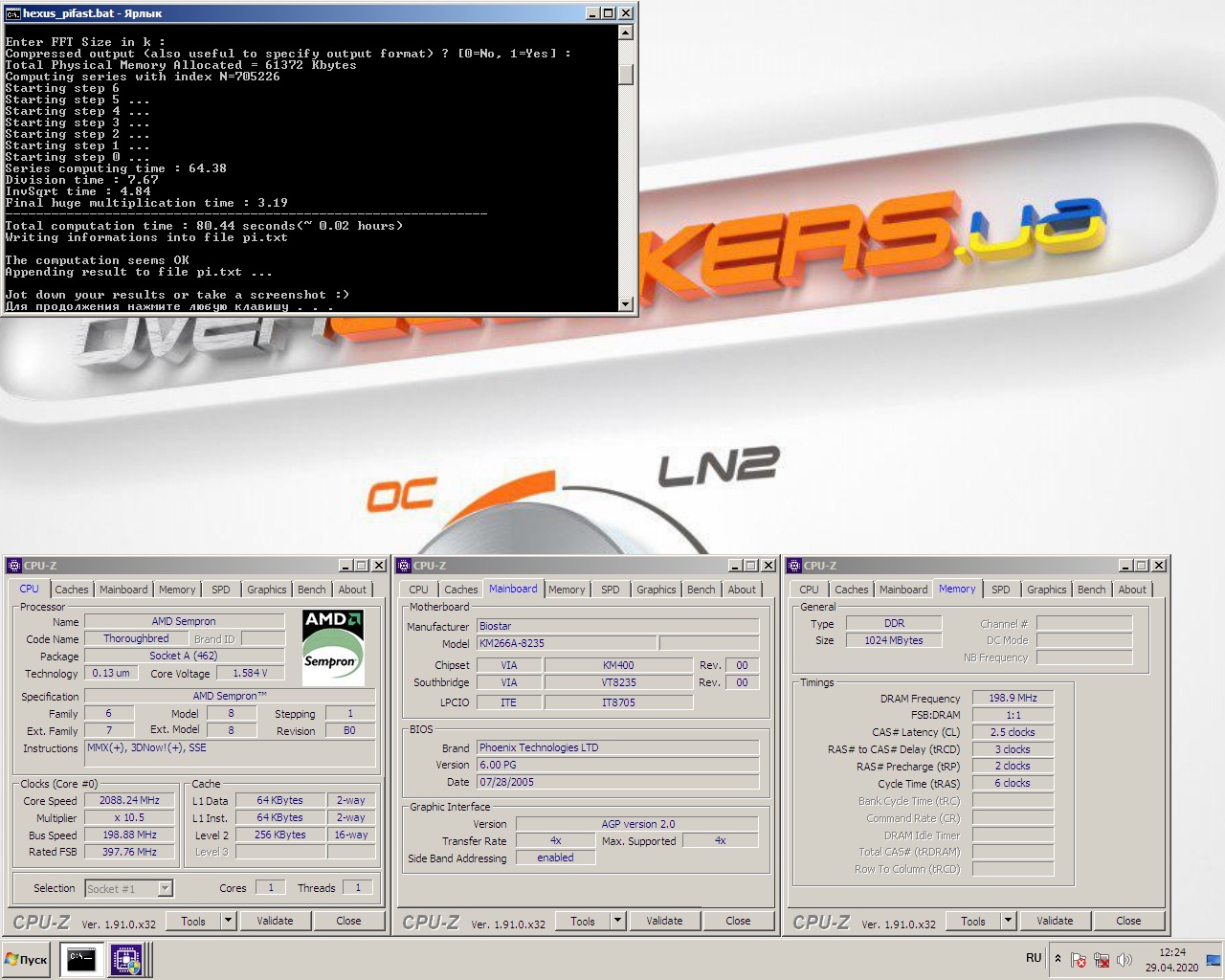Open the Пуск start menu

(27, 959)
